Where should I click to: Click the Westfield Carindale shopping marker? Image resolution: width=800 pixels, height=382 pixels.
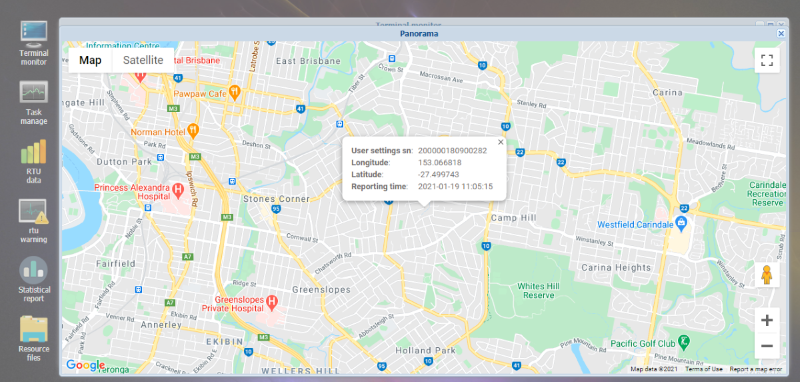680,222
